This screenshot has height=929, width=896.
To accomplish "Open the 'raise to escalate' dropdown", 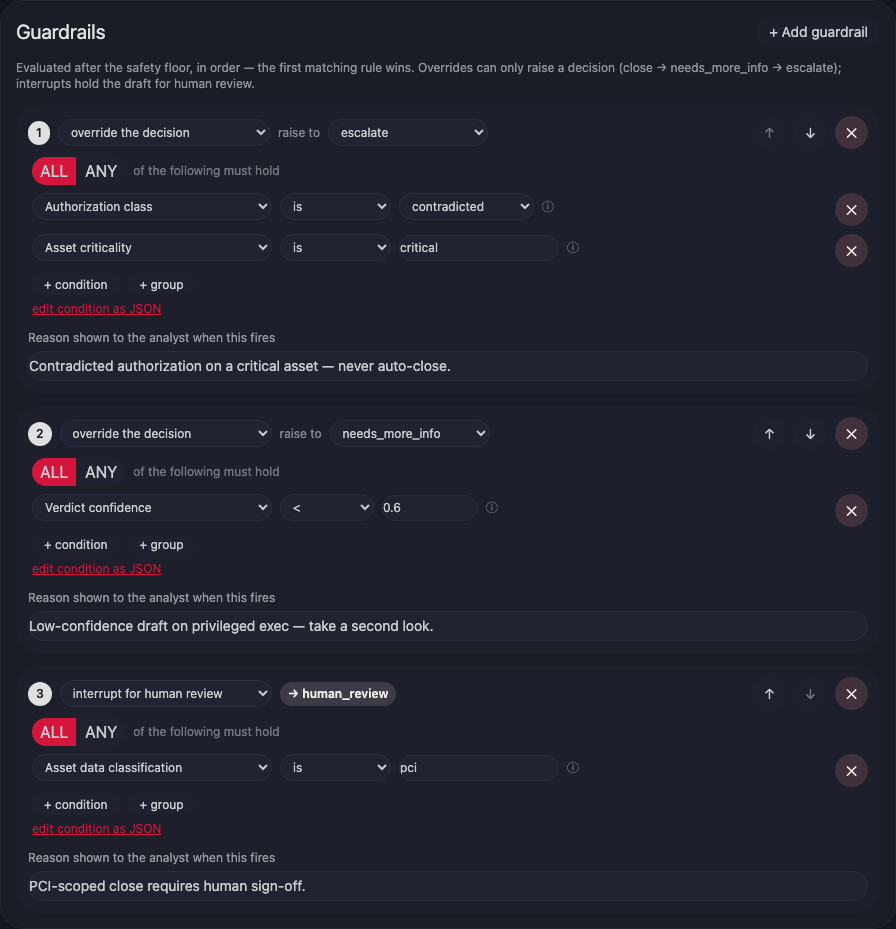I will tap(408, 133).
